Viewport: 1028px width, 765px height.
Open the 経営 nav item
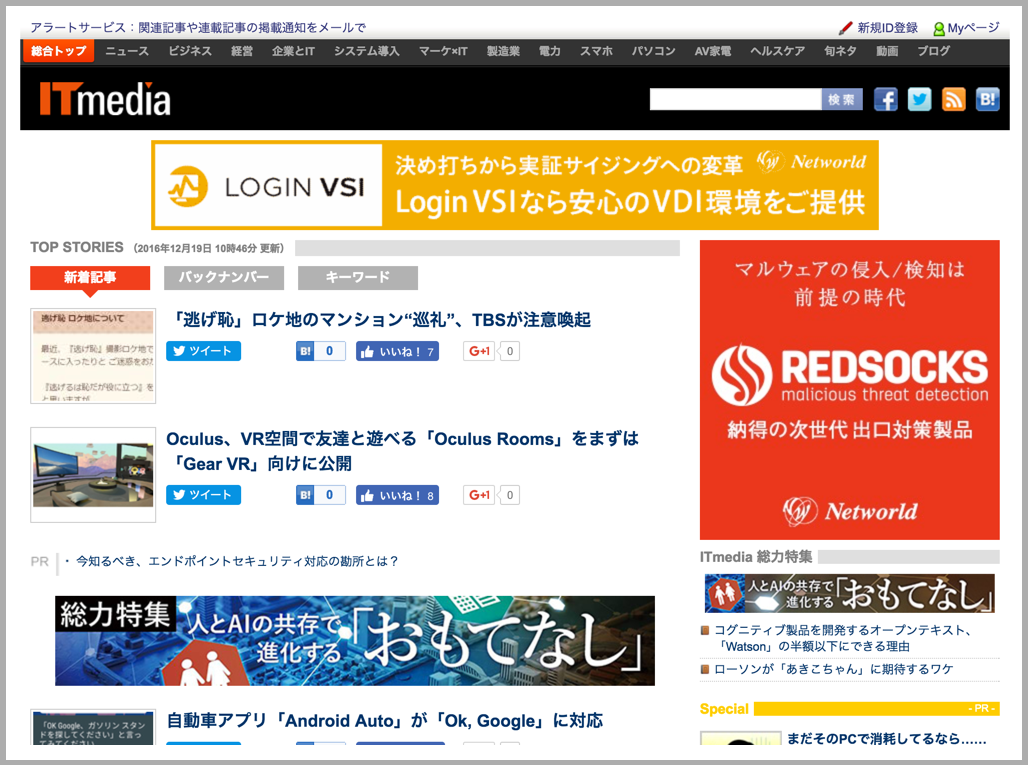[241, 51]
